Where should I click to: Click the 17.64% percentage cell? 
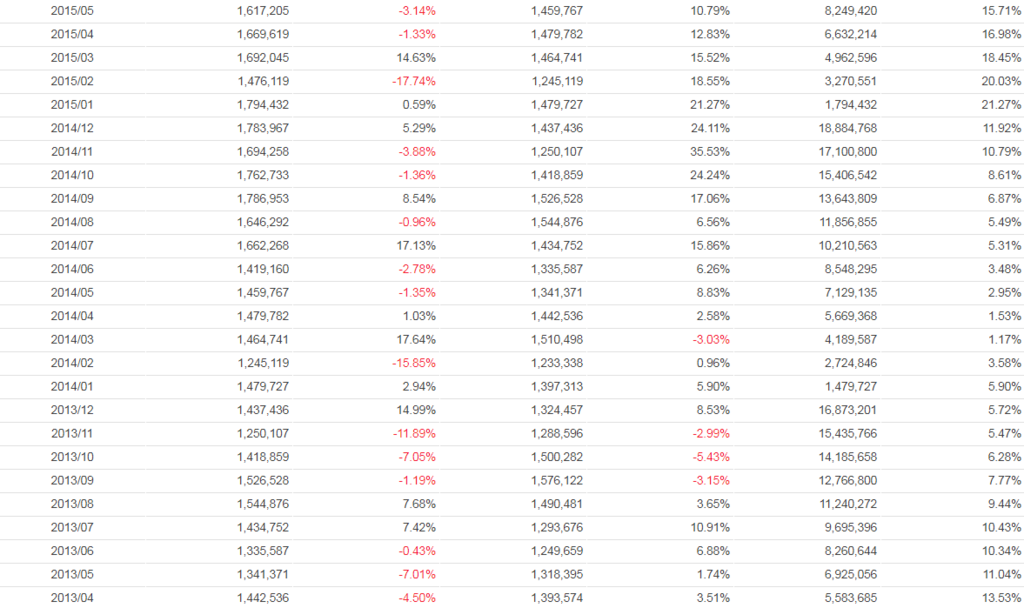click(x=416, y=340)
